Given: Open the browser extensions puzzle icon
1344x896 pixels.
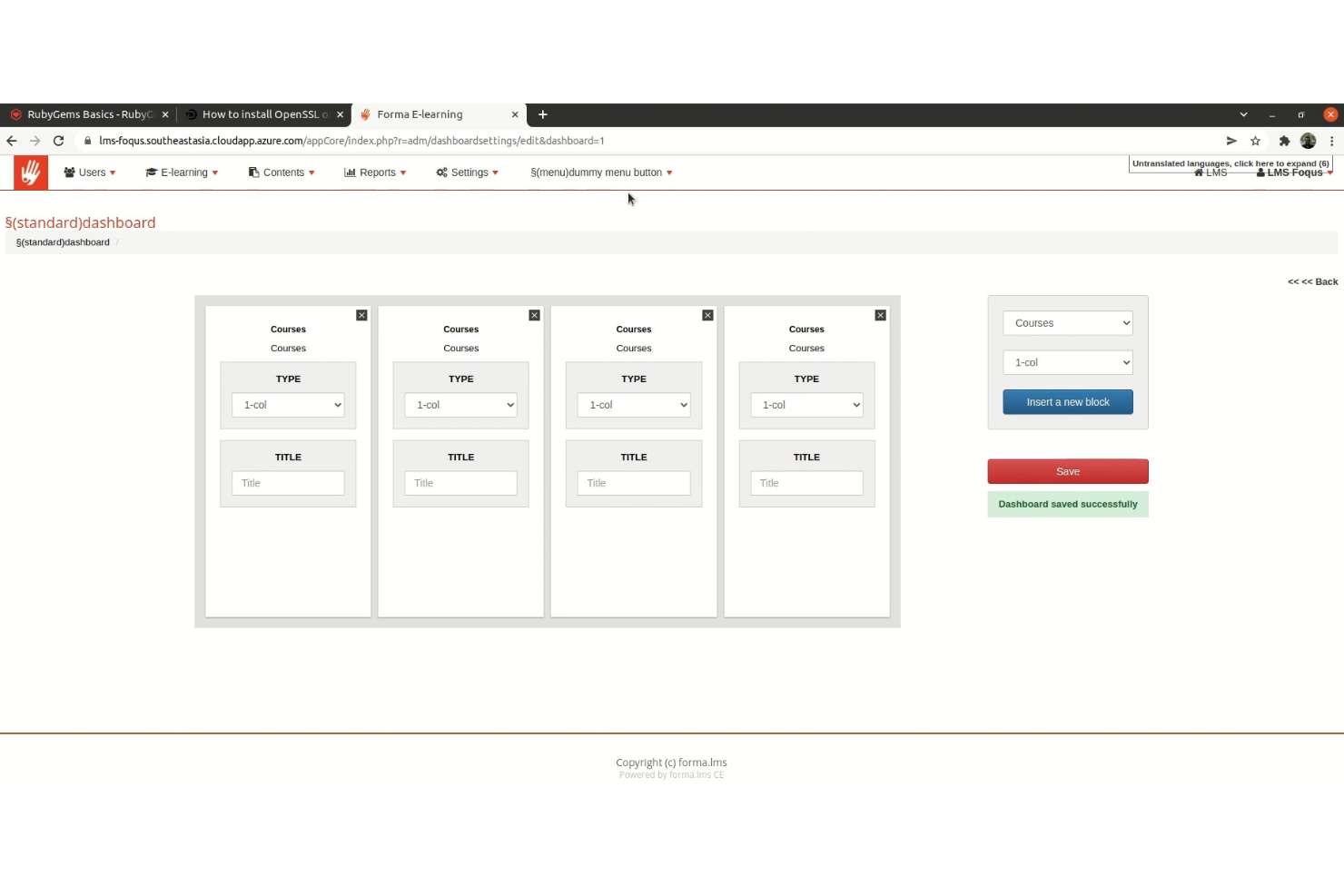Looking at the screenshot, I should (x=1284, y=141).
